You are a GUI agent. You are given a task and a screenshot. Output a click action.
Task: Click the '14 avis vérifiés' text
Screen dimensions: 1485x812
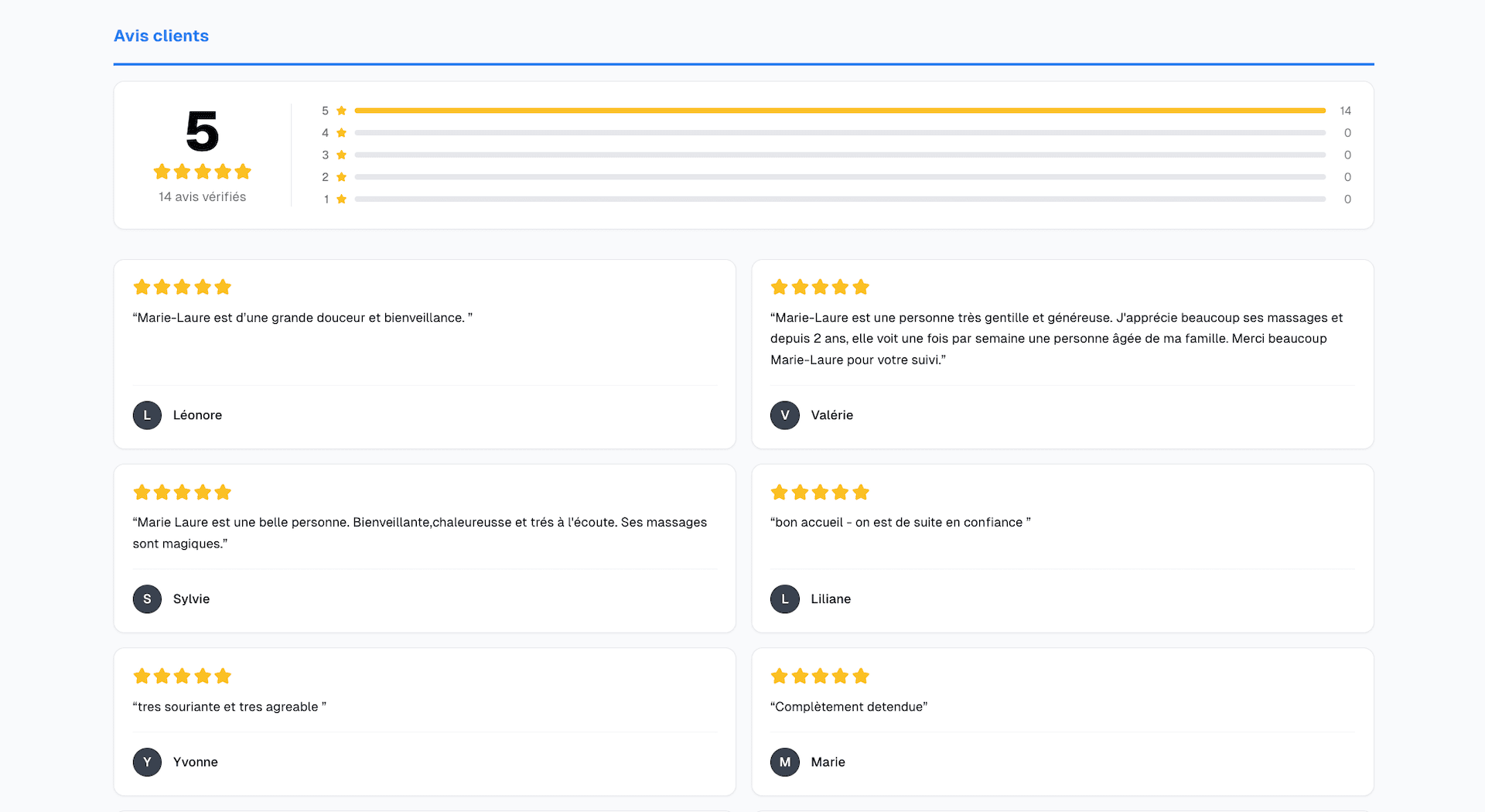(203, 197)
